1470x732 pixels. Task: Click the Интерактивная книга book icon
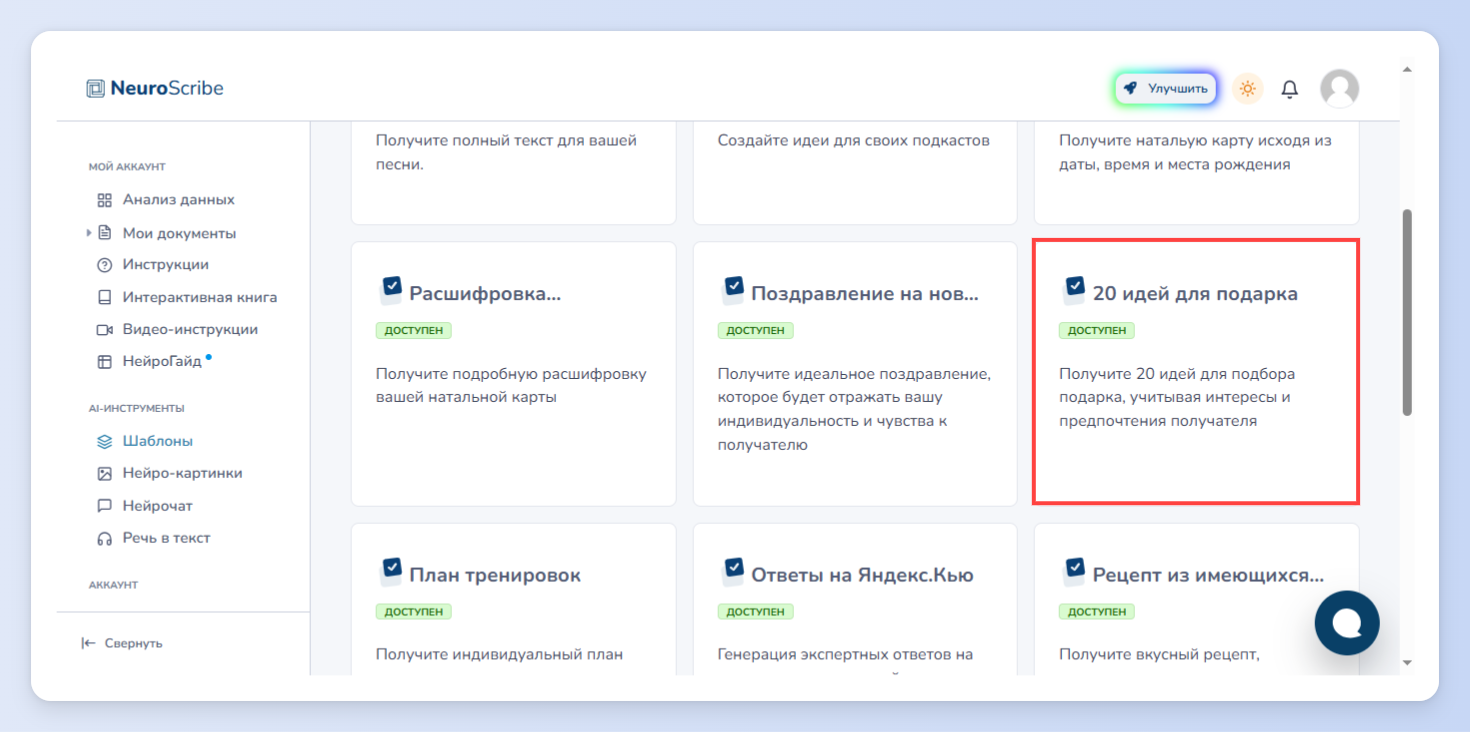click(x=104, y=297)
